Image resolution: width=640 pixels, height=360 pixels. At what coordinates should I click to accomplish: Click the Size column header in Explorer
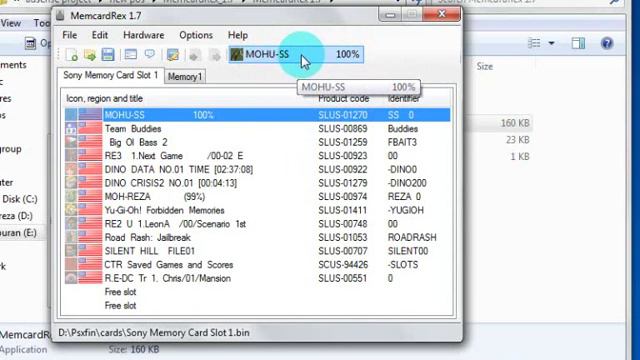484,66
